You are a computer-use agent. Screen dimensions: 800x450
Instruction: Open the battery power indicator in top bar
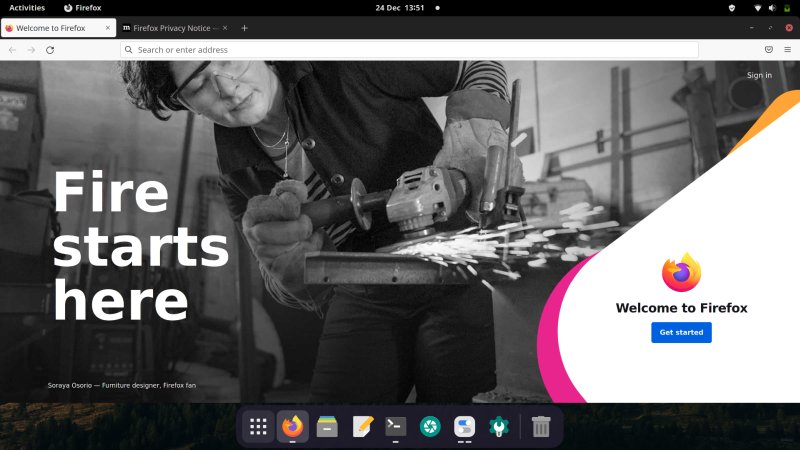[787, 8]
